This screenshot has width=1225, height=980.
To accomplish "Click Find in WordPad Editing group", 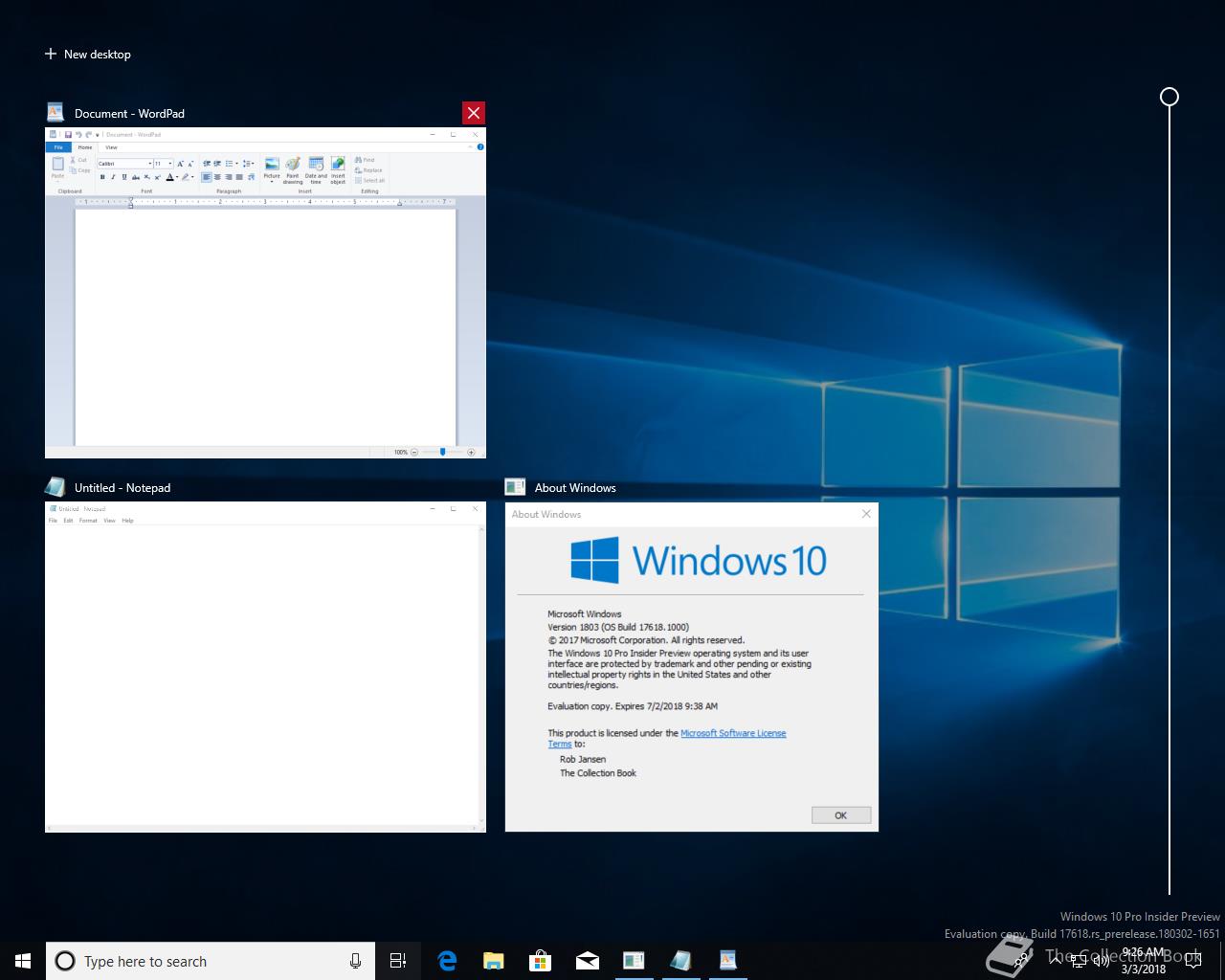I will click(365, 160).
